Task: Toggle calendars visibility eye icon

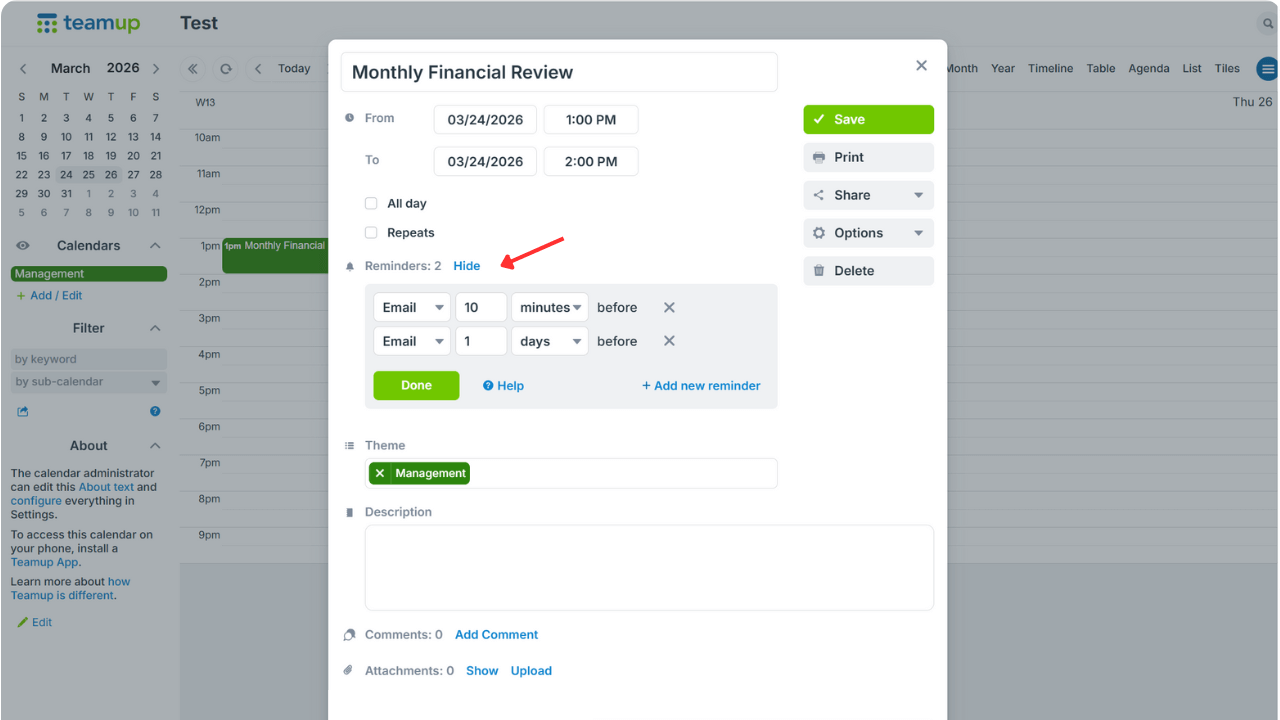Action: (x=23, y=246)
